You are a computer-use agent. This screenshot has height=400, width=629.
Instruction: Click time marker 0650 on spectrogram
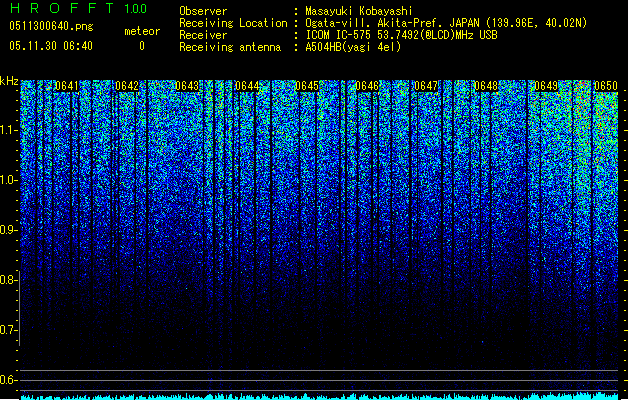point(606,86)
